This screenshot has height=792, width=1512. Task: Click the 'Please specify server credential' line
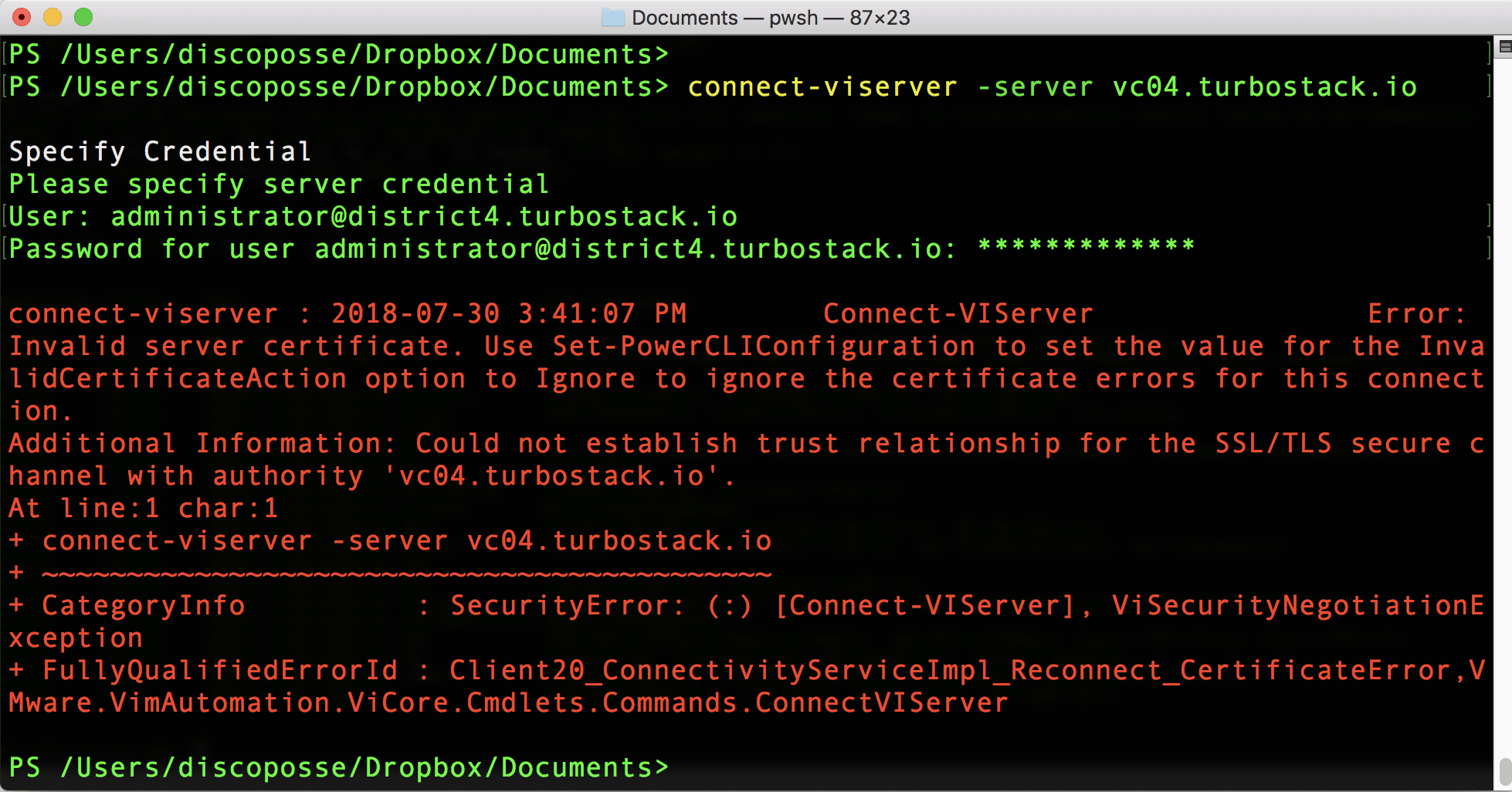[x=279, y=184]
